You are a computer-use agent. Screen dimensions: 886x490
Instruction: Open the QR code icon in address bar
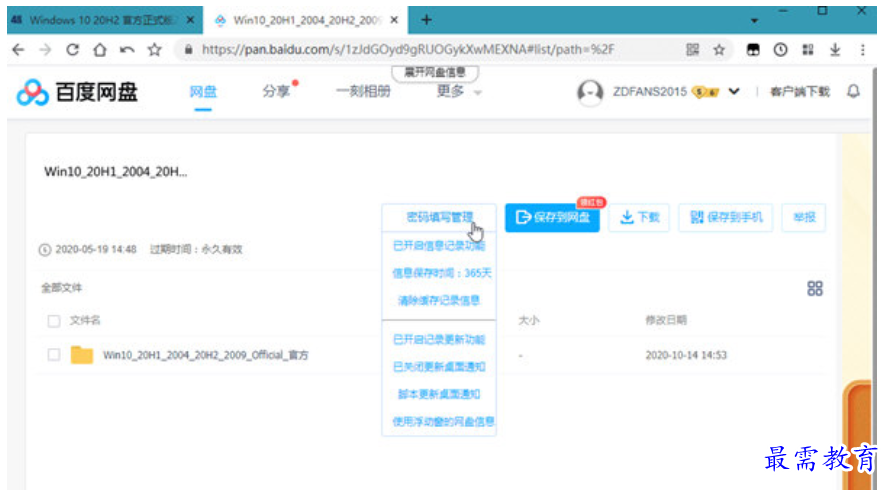692,50
